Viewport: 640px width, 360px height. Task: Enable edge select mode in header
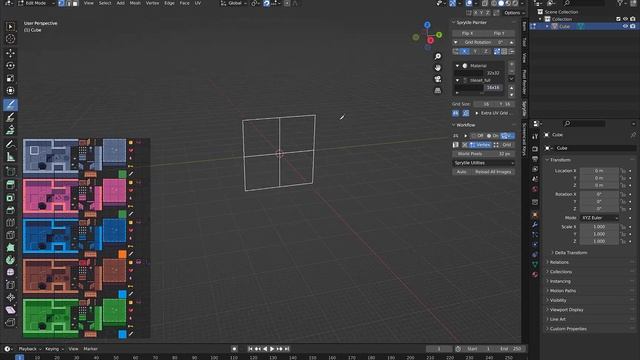click(x=68, y=3)
